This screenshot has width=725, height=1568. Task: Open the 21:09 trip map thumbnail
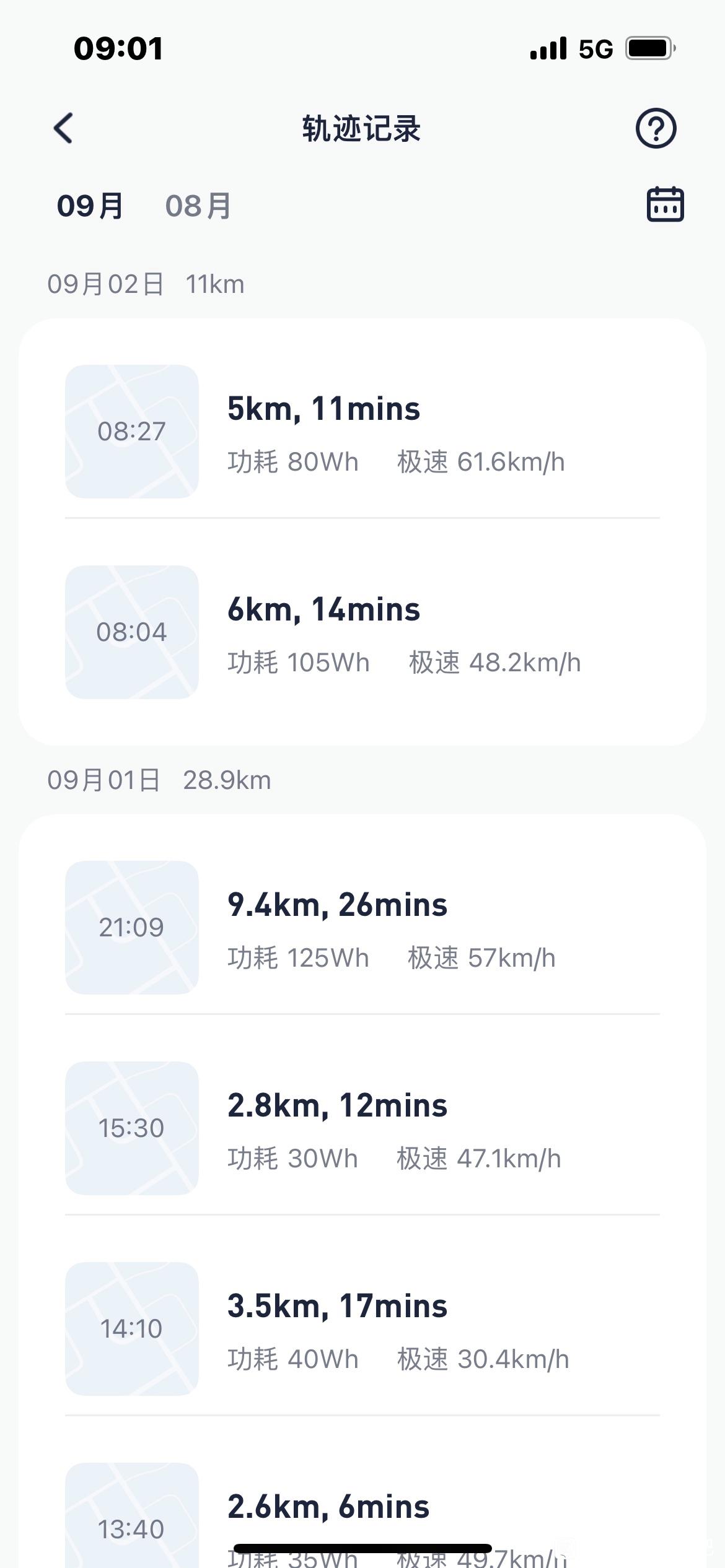(x=132, y=928)
